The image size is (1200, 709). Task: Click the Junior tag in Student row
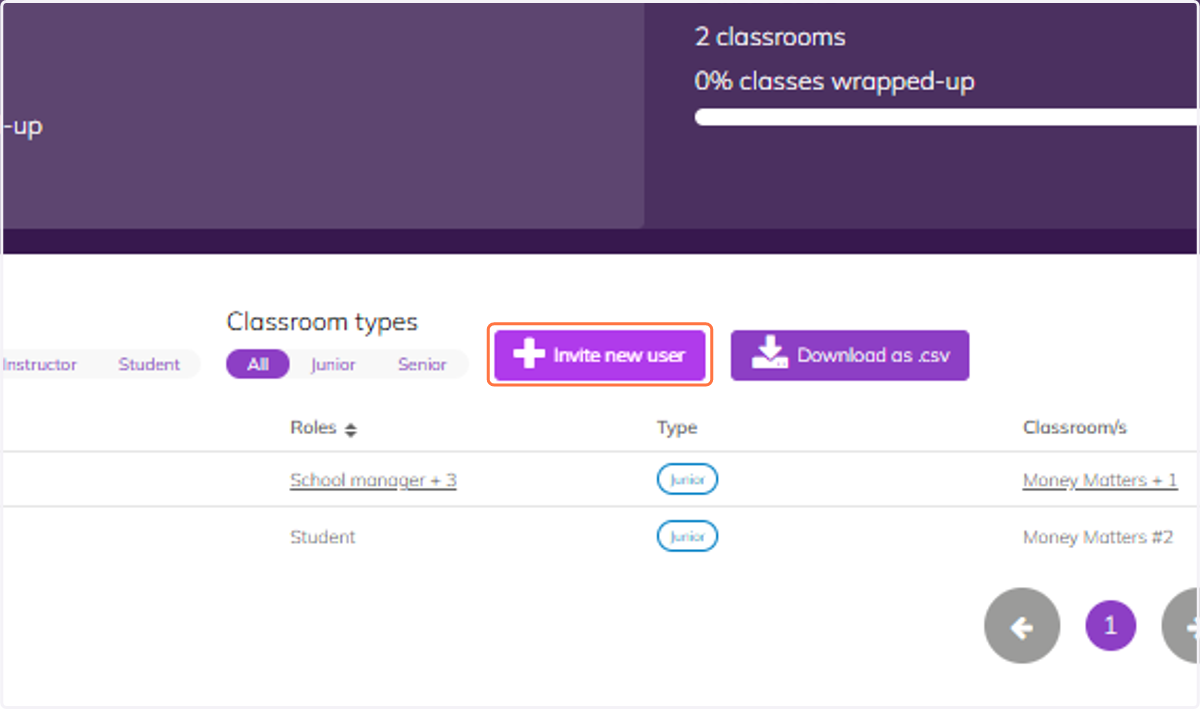(687, 537)
